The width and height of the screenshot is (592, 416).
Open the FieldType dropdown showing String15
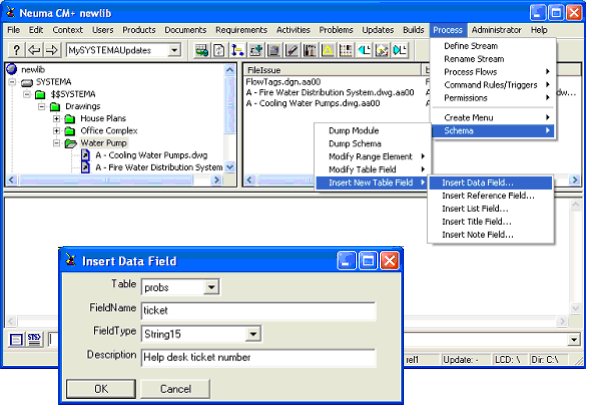(x=253, y=334)
